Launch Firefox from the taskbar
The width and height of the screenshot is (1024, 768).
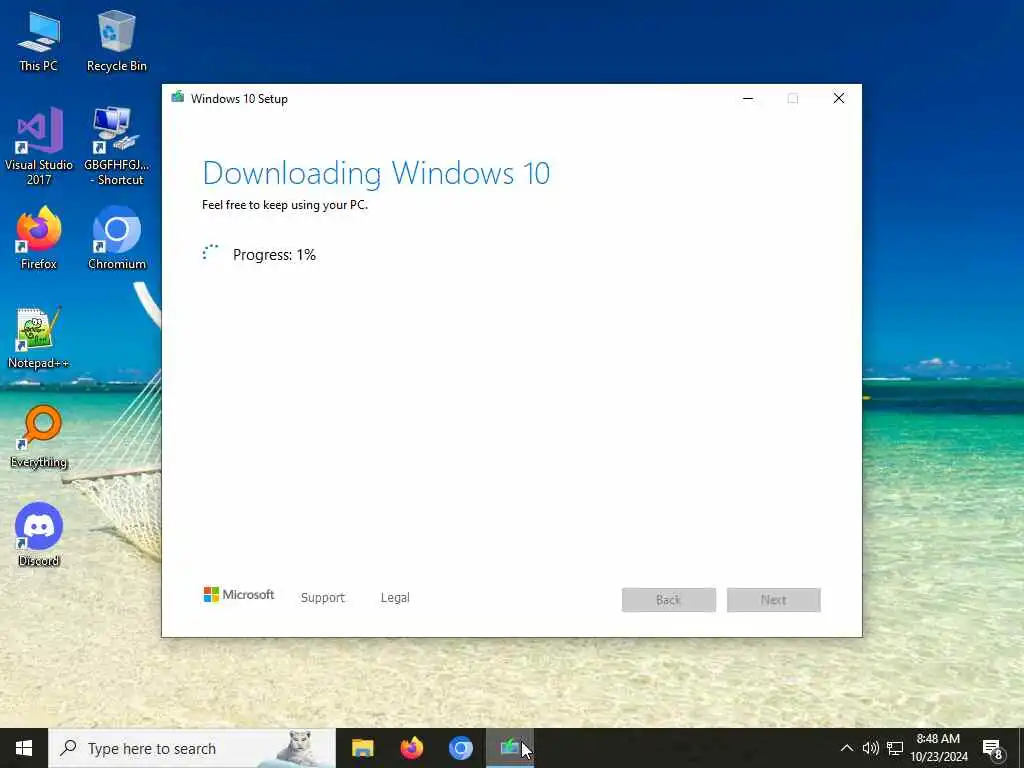(x=411, y=748)
